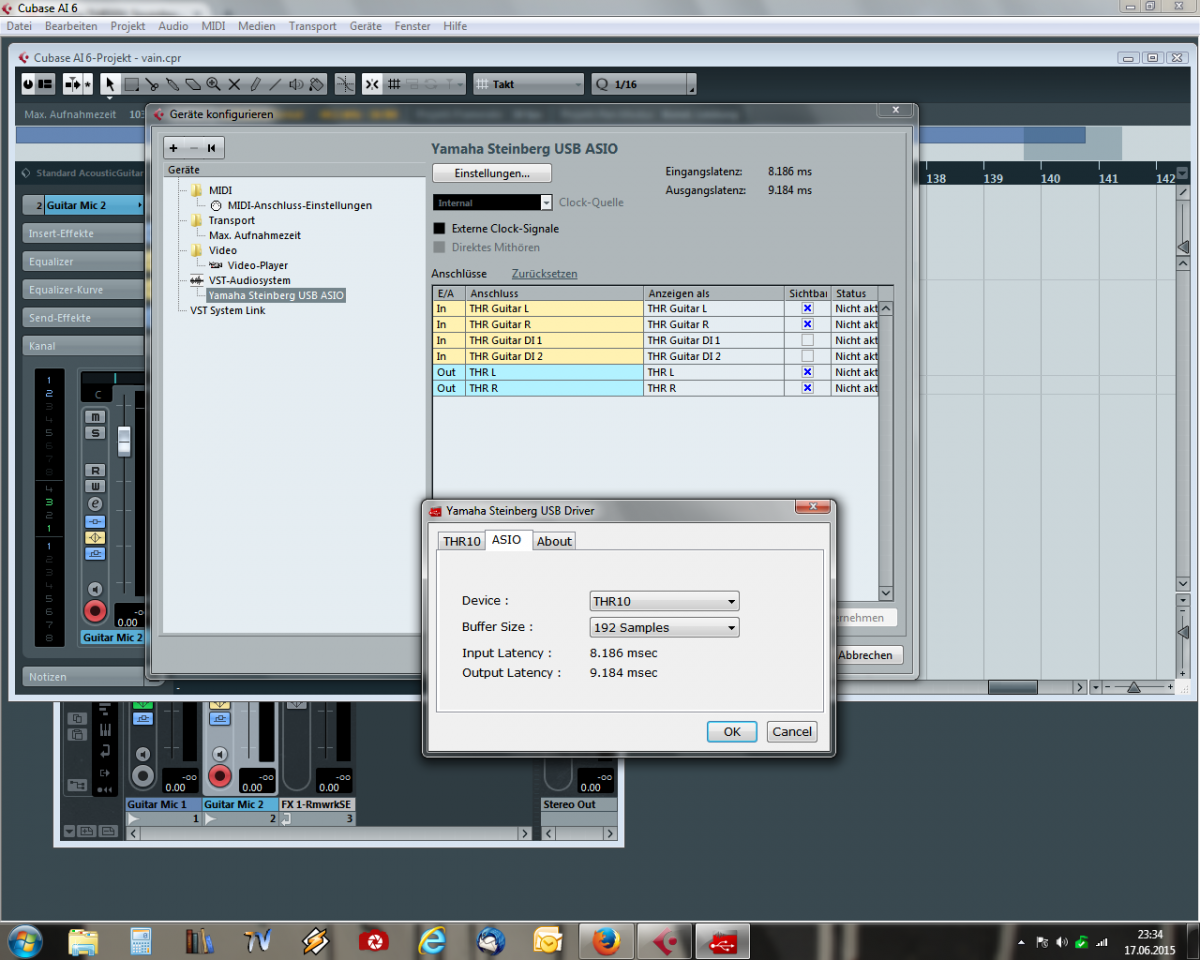Open Buffer Size dropdown 192 Samples
1200x960 pixels.
[x=665, y=628]
